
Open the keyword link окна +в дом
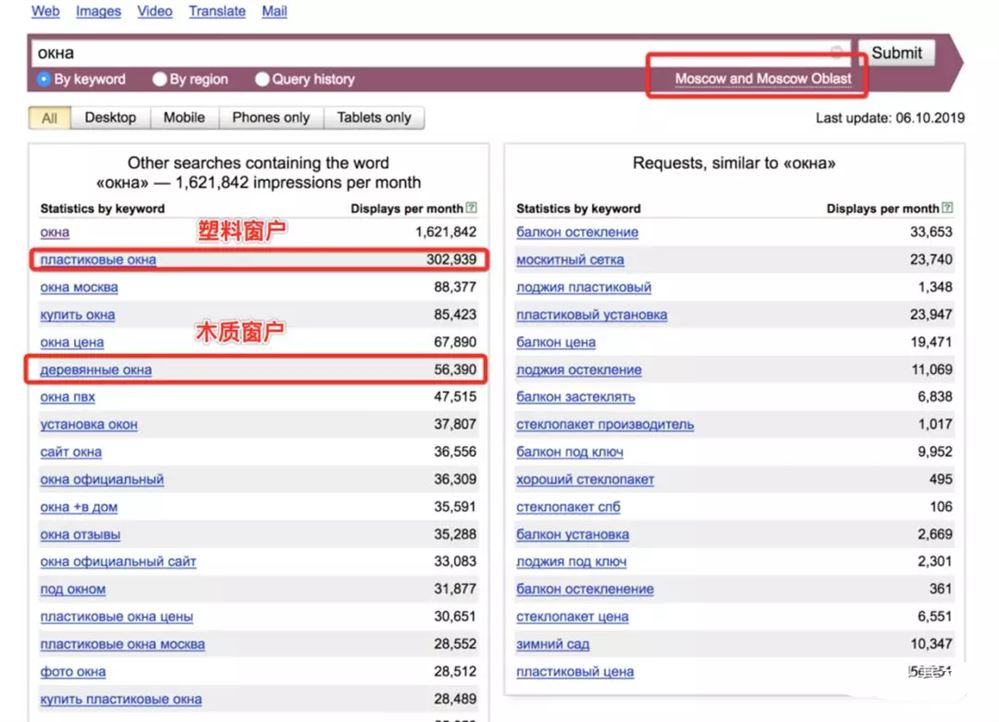pos(79,507)
